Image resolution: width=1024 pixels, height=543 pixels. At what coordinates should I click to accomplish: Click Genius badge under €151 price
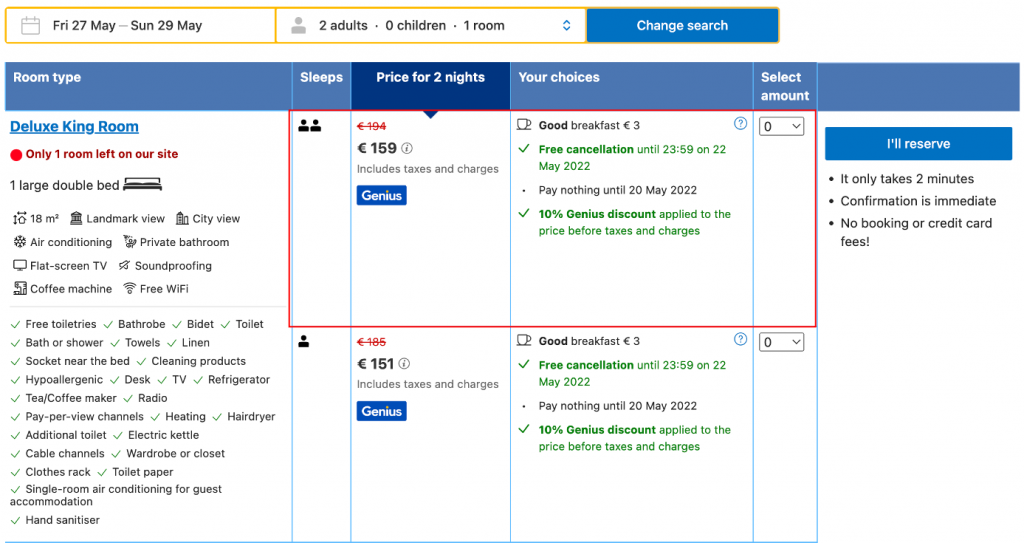pyautogui.click(x=381, y=411)
